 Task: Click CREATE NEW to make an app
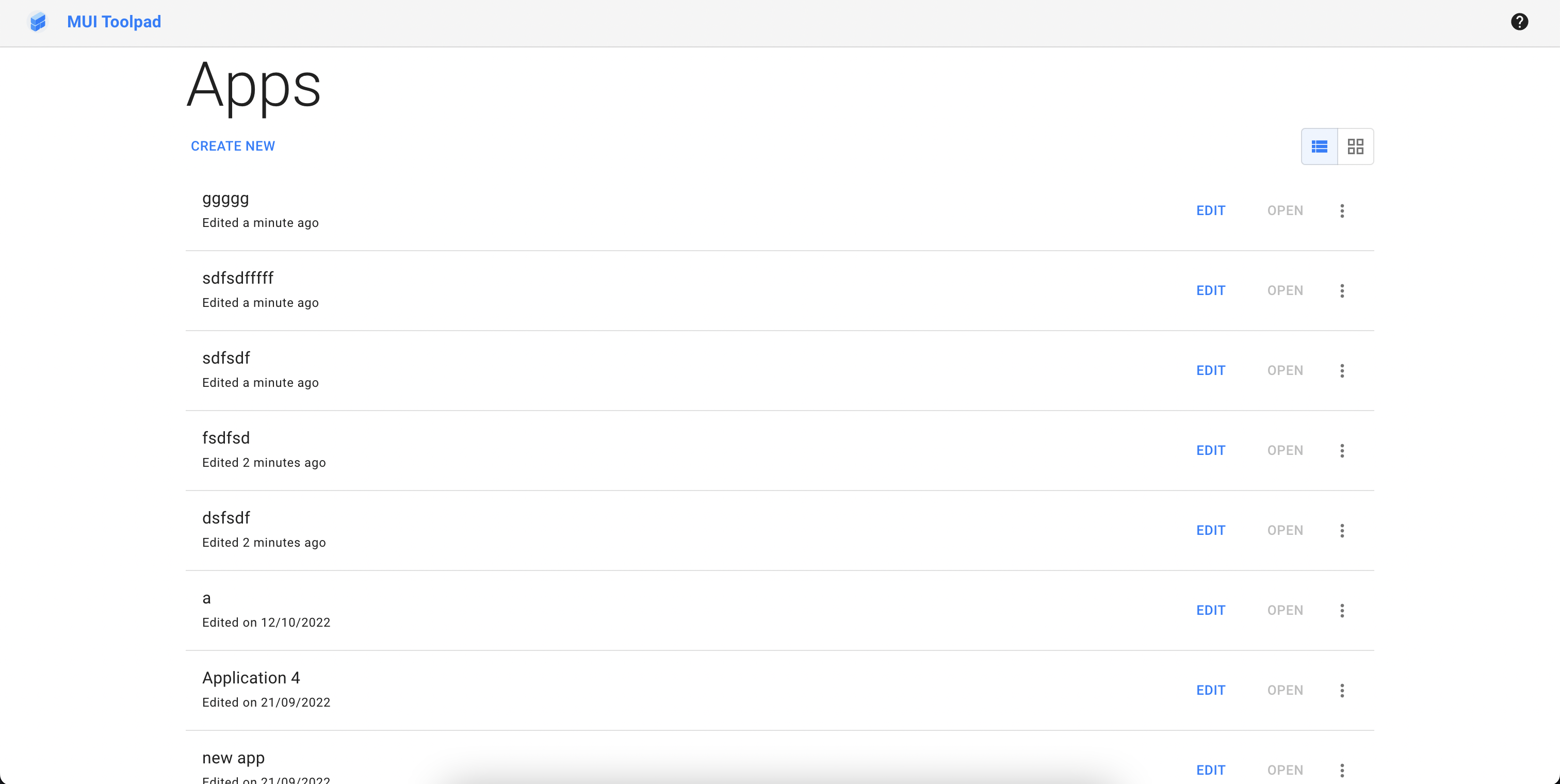point(233,146)
